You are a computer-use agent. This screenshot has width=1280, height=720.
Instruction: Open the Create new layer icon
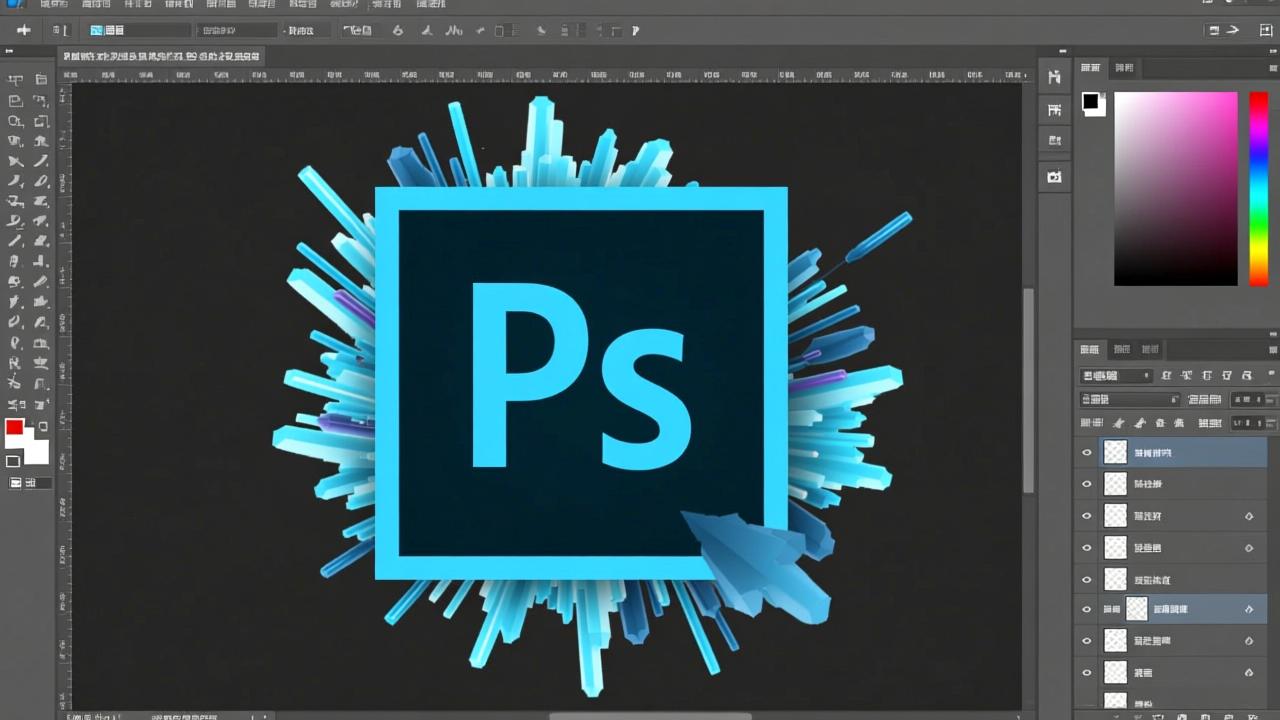[1228, 716]
